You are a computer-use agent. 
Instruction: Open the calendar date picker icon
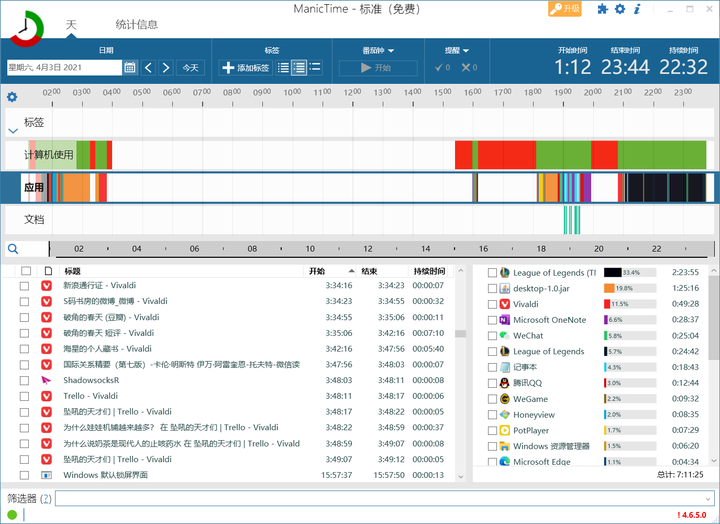pyautogui.click(x=130, y=68)
